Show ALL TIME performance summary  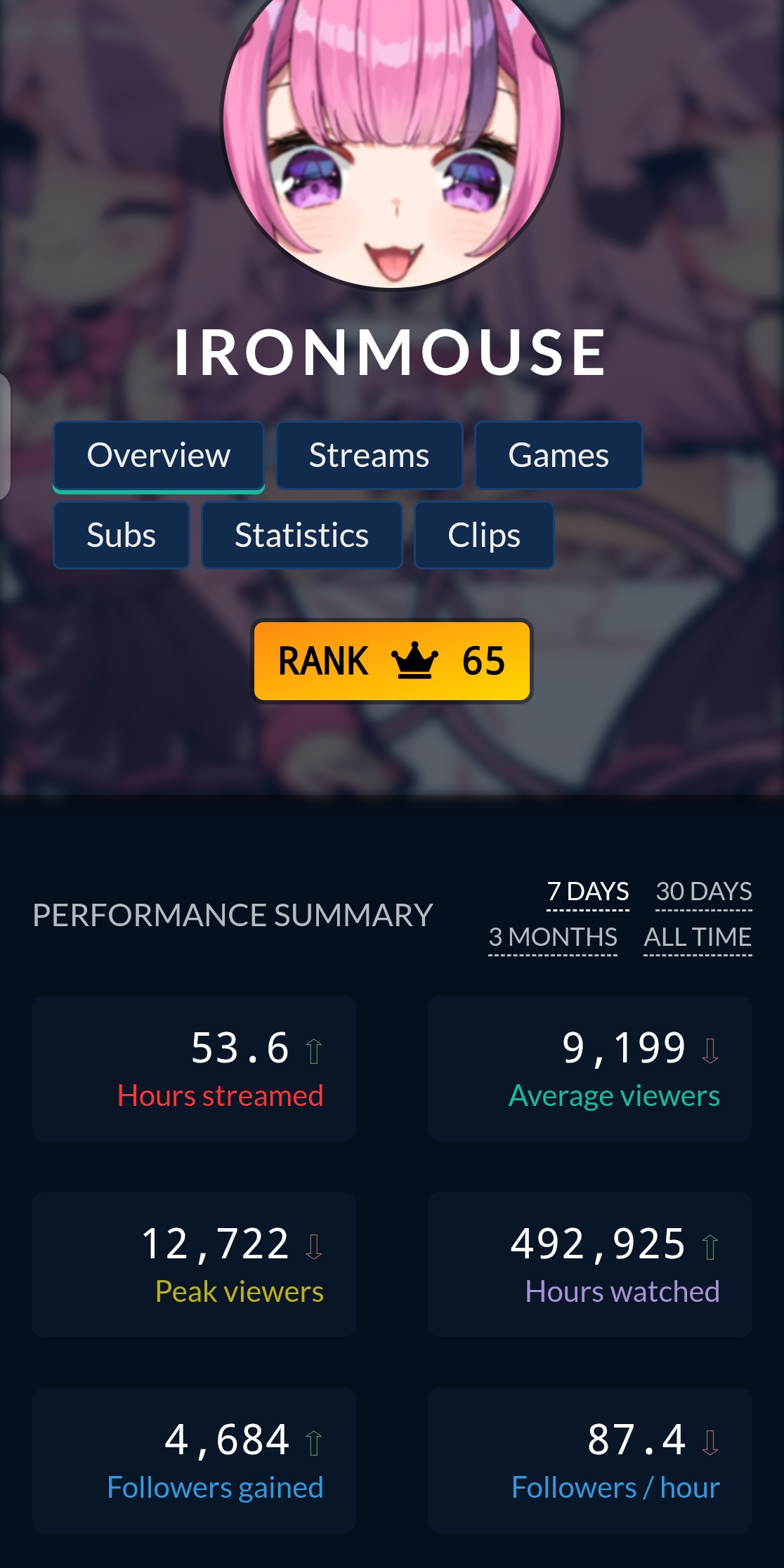click(x=698, y=937)
